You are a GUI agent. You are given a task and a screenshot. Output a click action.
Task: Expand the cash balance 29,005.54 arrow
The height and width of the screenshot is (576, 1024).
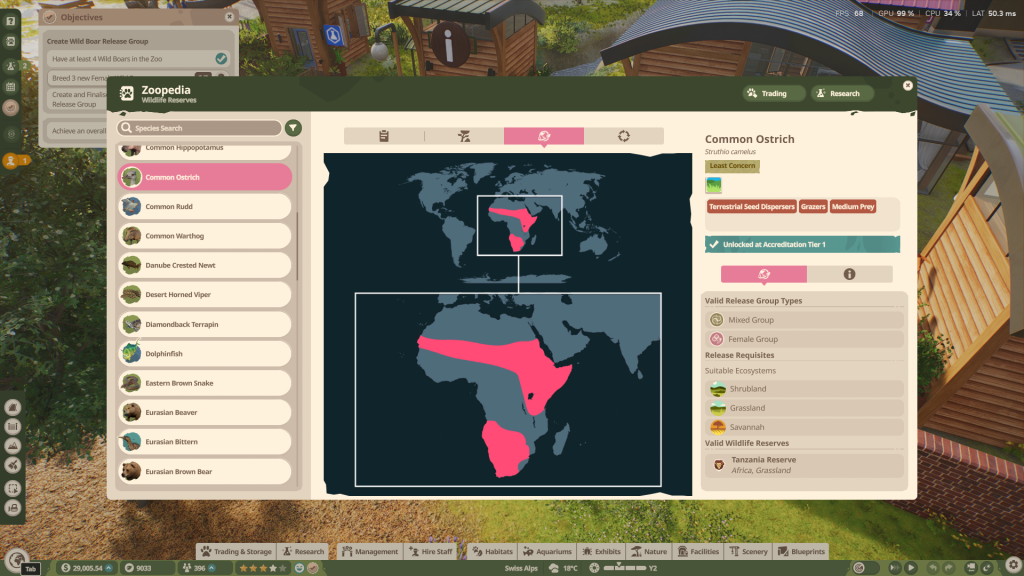coord(109,568)
